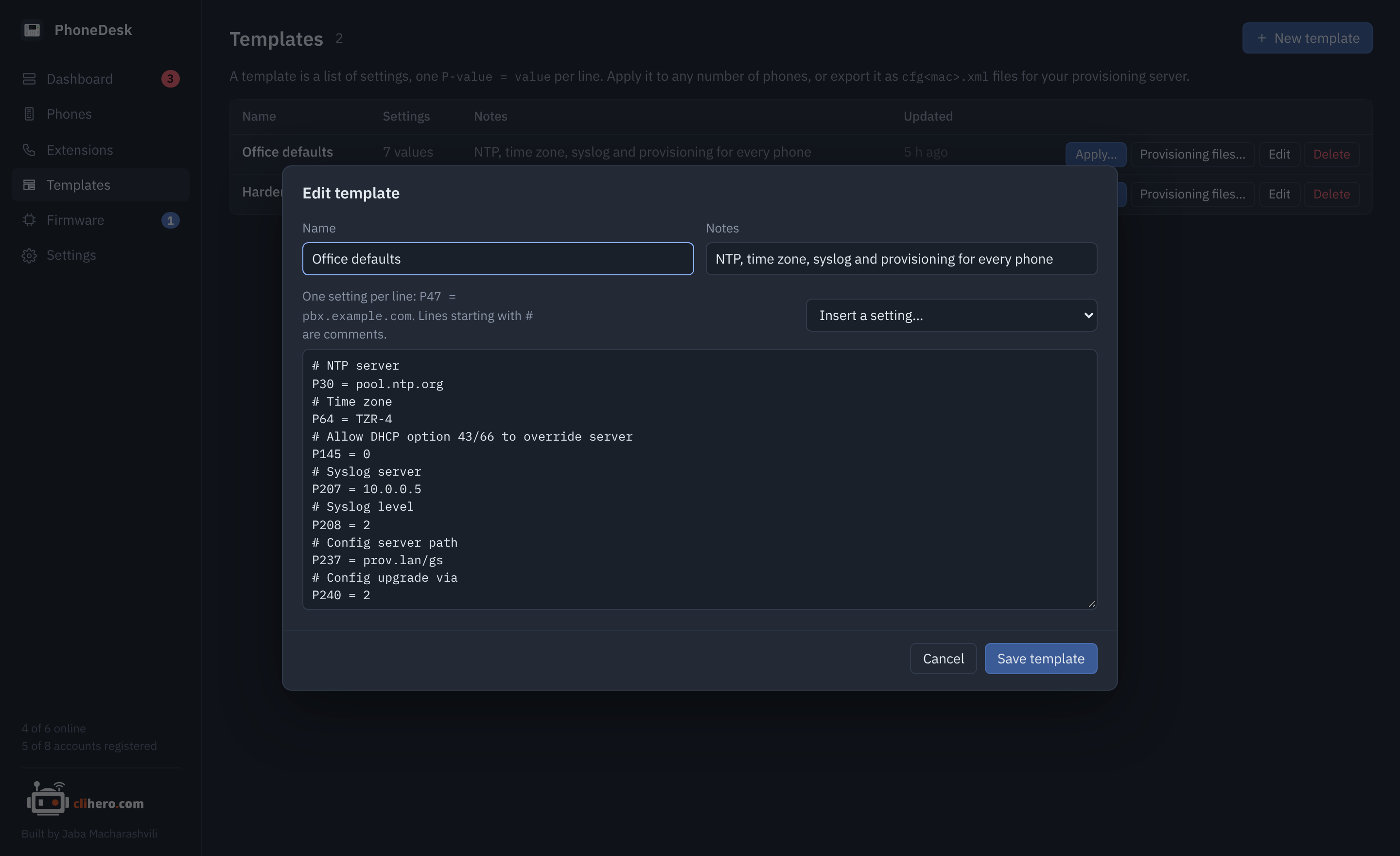The height and width of the screenshot is (856, 1400).
Task: Click the line 'P237 = prov.lan/gs'
Action: [377, 560]
